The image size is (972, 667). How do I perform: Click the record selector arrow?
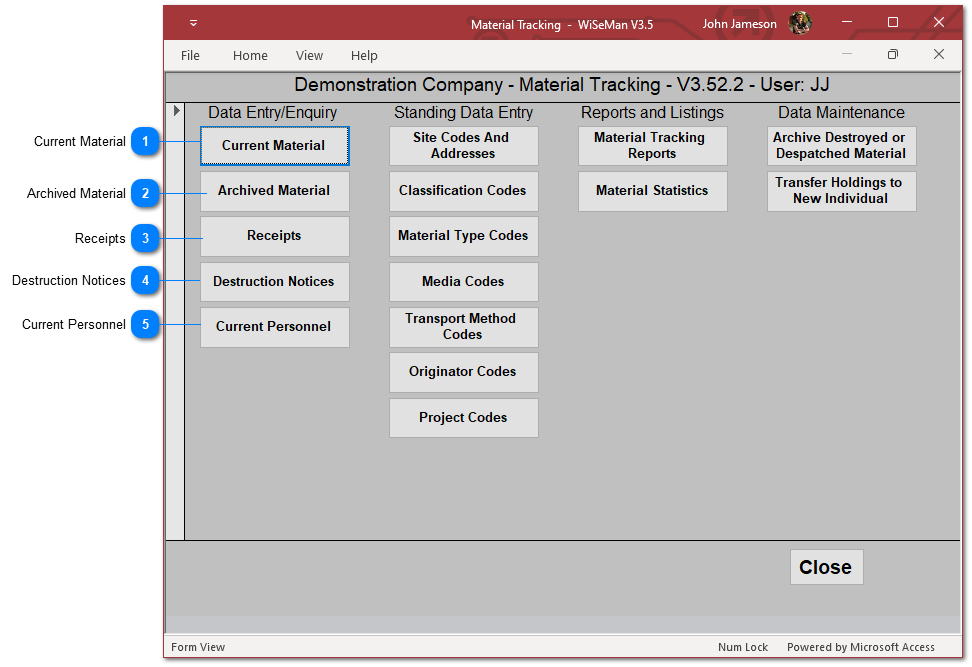tap(176, 110)
